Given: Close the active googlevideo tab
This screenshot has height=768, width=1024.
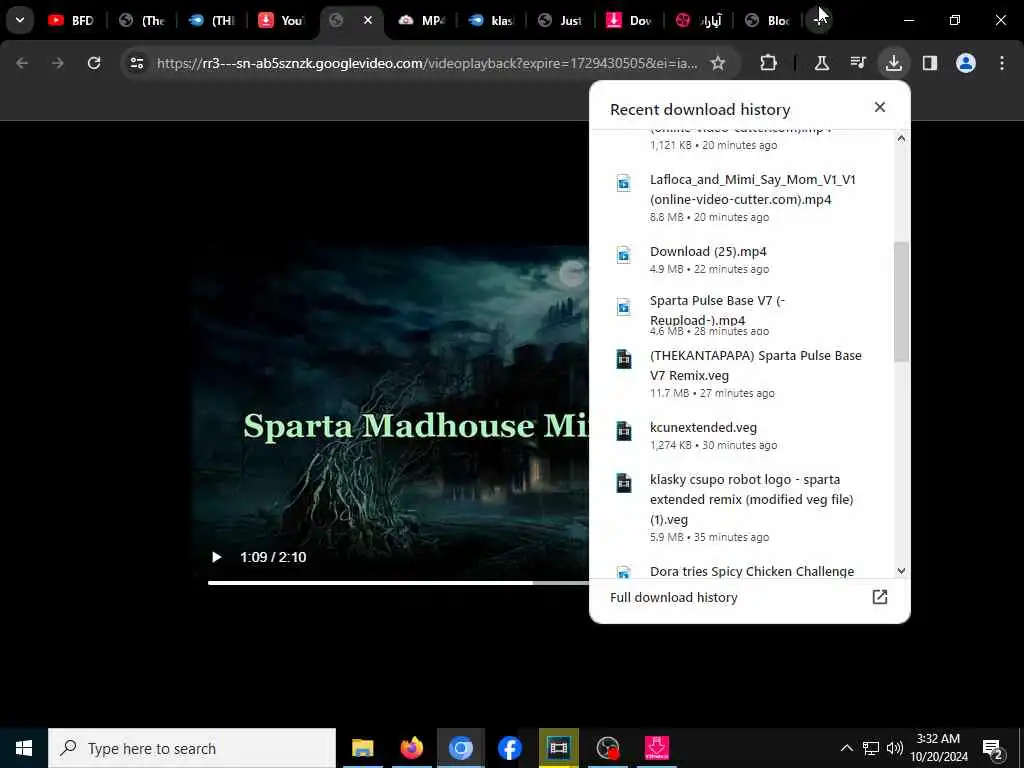Looking at the screenshot, I should (368, 20).
